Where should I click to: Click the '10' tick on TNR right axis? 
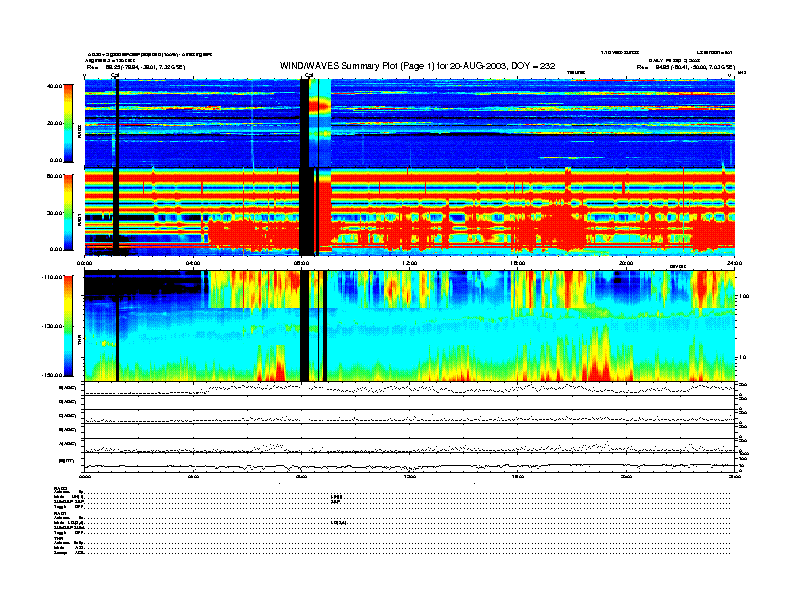point(742,357)
